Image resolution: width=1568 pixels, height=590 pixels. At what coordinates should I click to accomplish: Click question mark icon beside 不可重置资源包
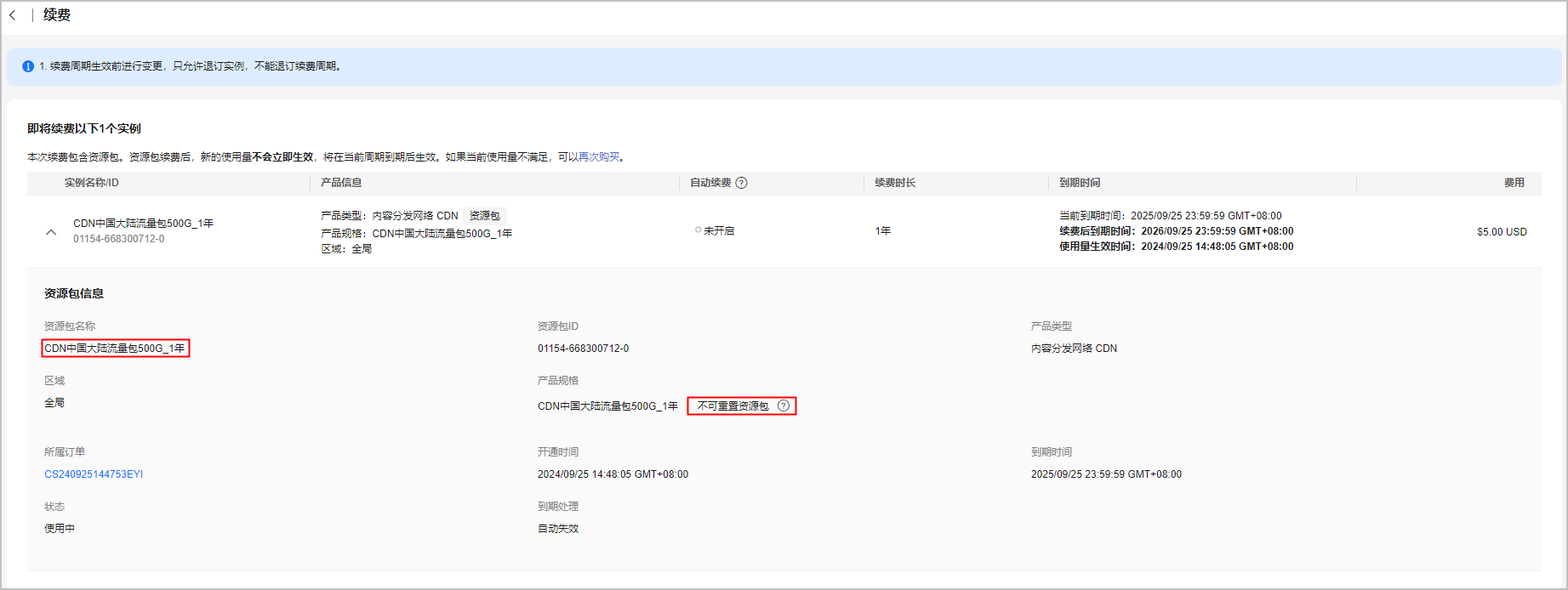click(784, 406)
